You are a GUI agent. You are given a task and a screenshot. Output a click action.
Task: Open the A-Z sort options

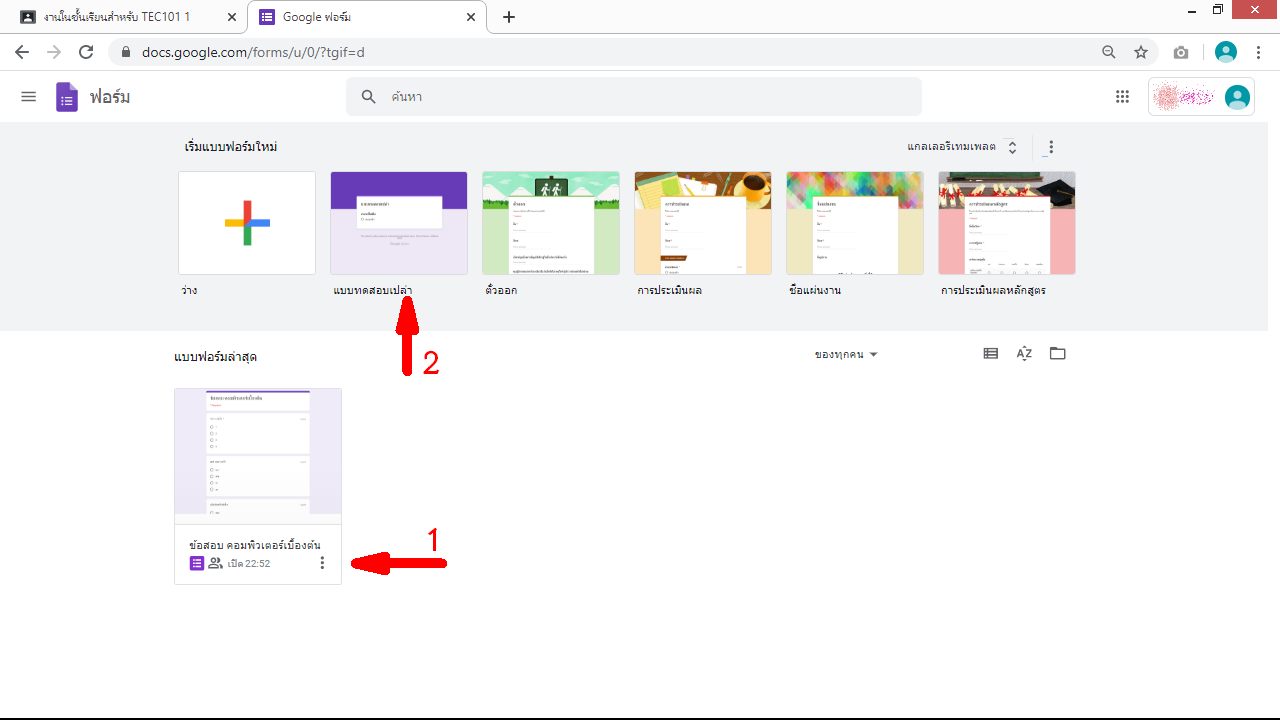(1024, 354)
